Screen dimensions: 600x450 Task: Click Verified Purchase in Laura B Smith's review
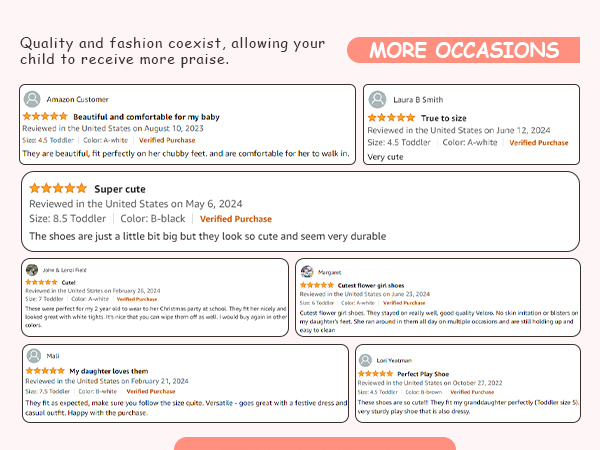(x=539, y=143)
